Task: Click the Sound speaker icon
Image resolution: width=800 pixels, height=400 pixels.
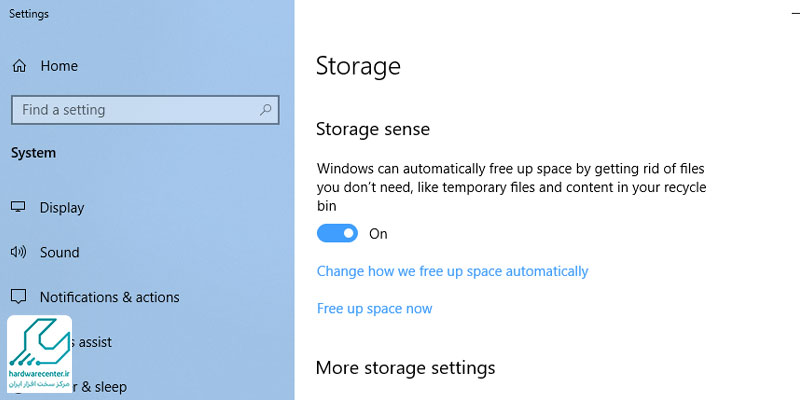Action: [x=18, y=252]
